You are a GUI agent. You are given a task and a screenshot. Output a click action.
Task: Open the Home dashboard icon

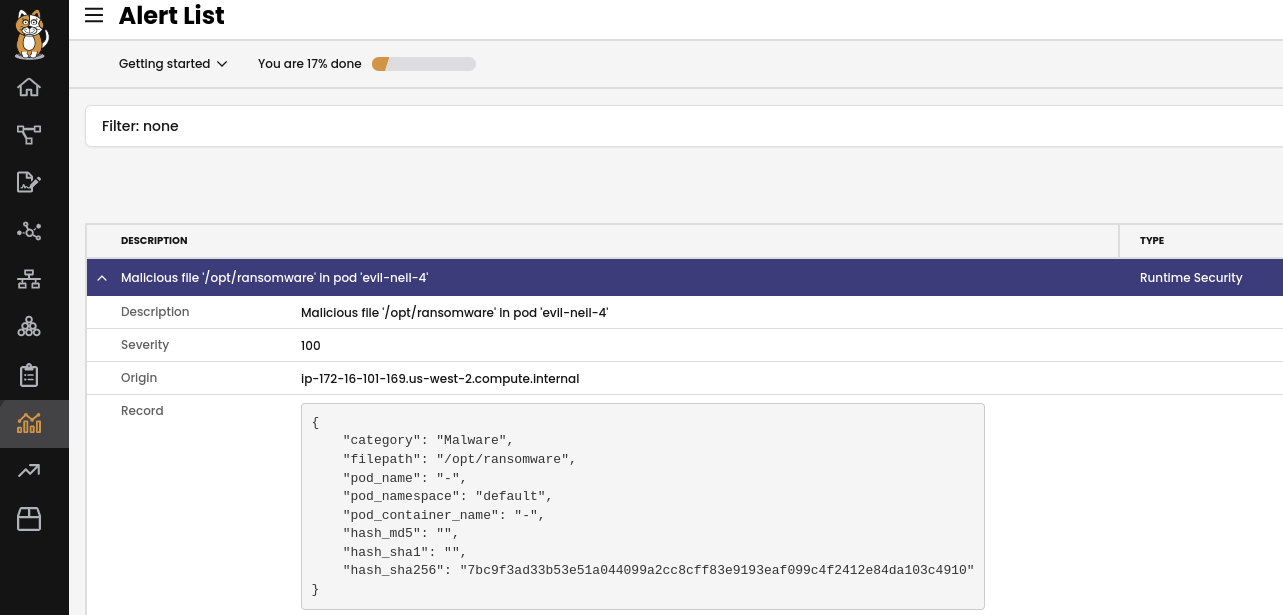29,87
